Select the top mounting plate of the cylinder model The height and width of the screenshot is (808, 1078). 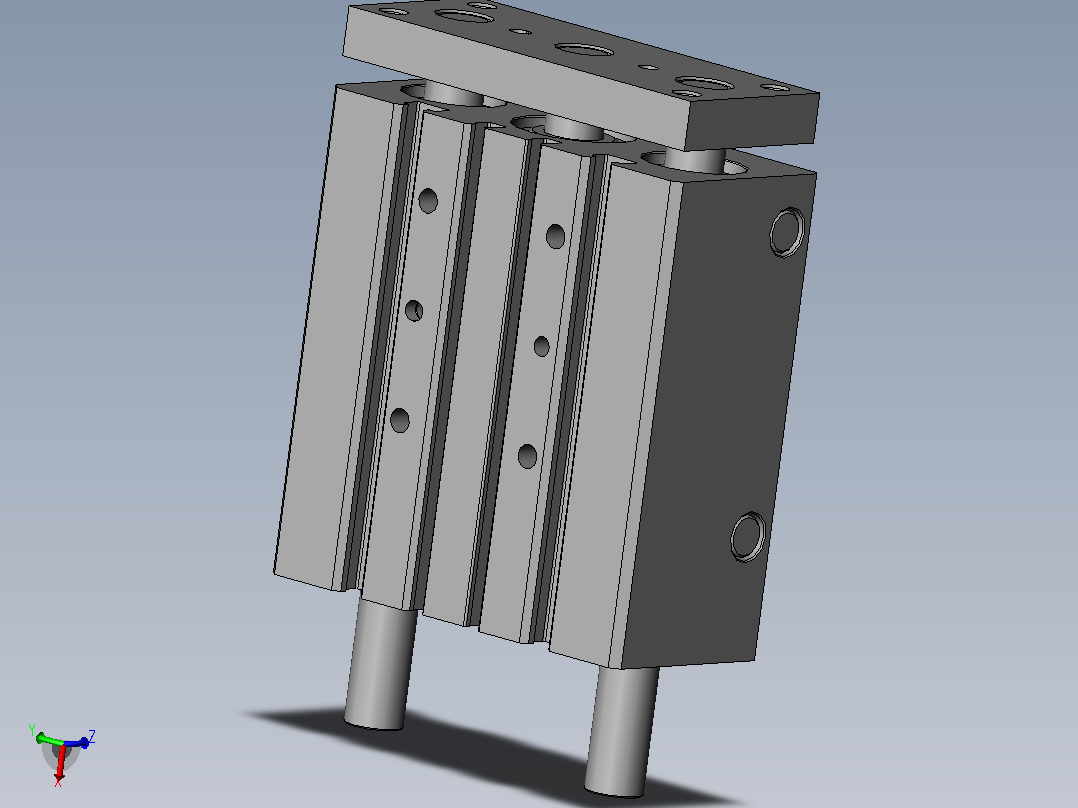581,74
